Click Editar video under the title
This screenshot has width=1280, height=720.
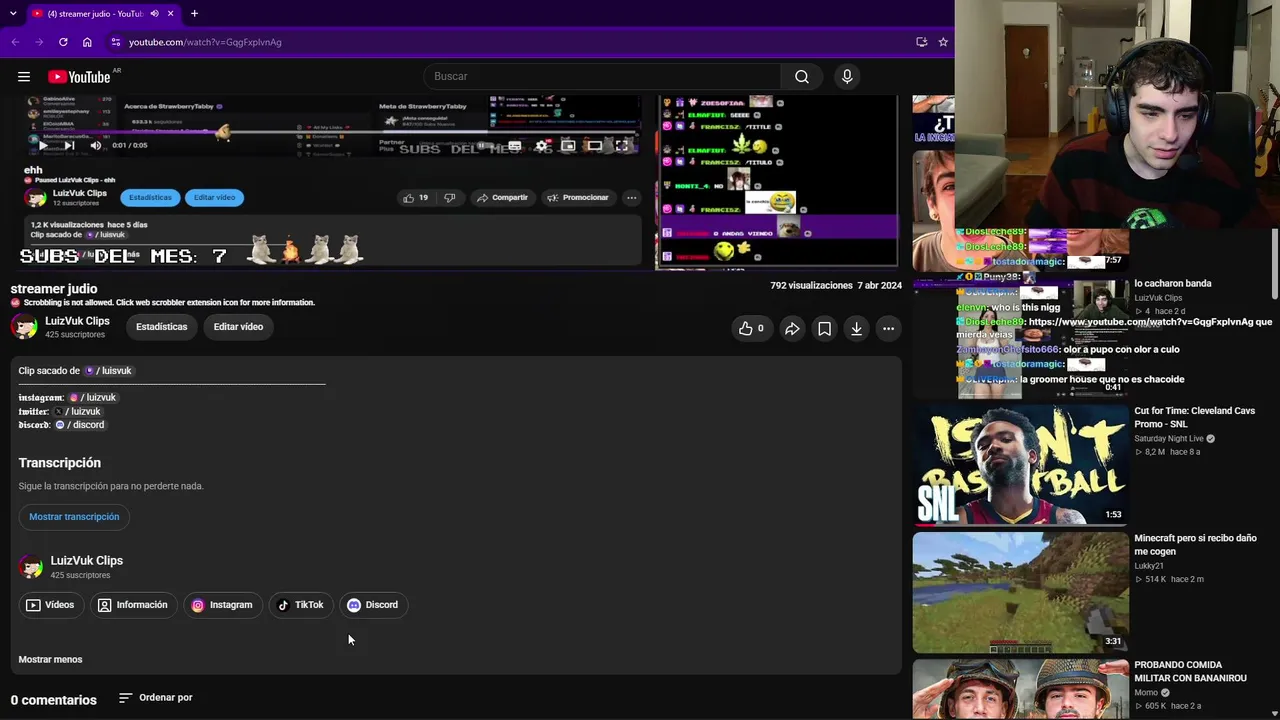pyautogui.click(x=238, y=327)
